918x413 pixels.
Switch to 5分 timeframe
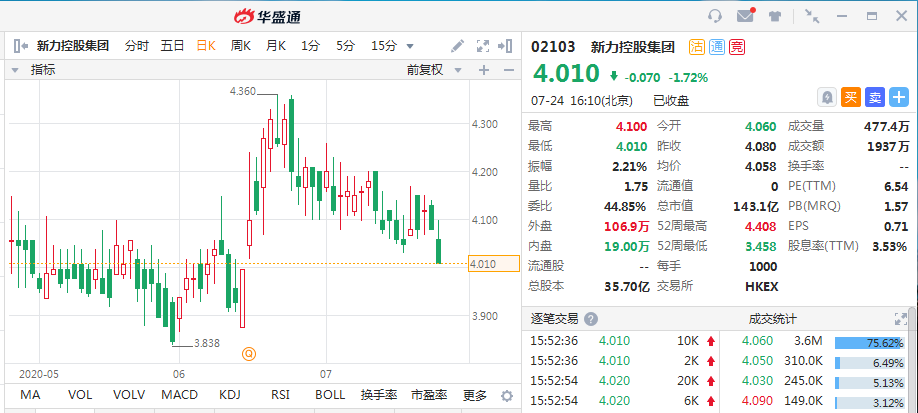click(x=345, y=46)
